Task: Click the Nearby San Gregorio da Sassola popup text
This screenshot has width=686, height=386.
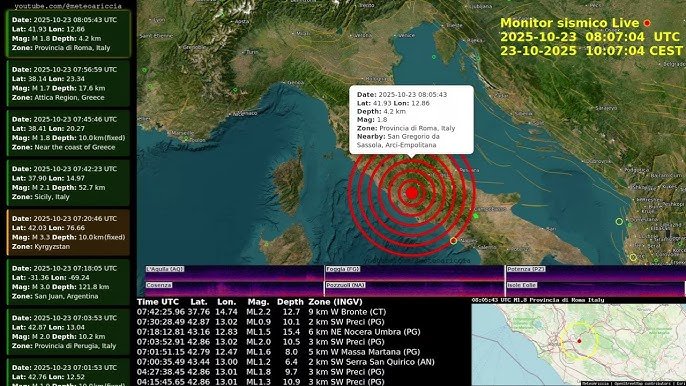Action: (398, 140)
